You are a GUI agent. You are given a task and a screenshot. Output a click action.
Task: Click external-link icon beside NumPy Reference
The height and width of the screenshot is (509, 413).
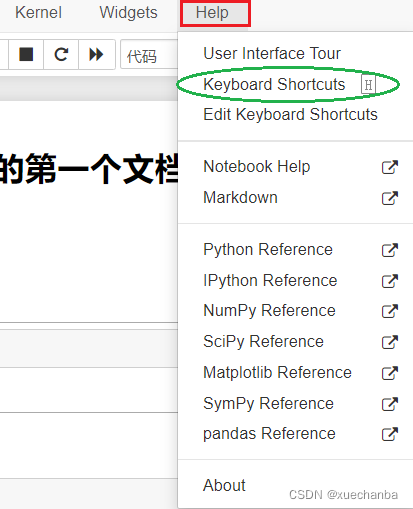pyautogui.click(x=390, y=311)
